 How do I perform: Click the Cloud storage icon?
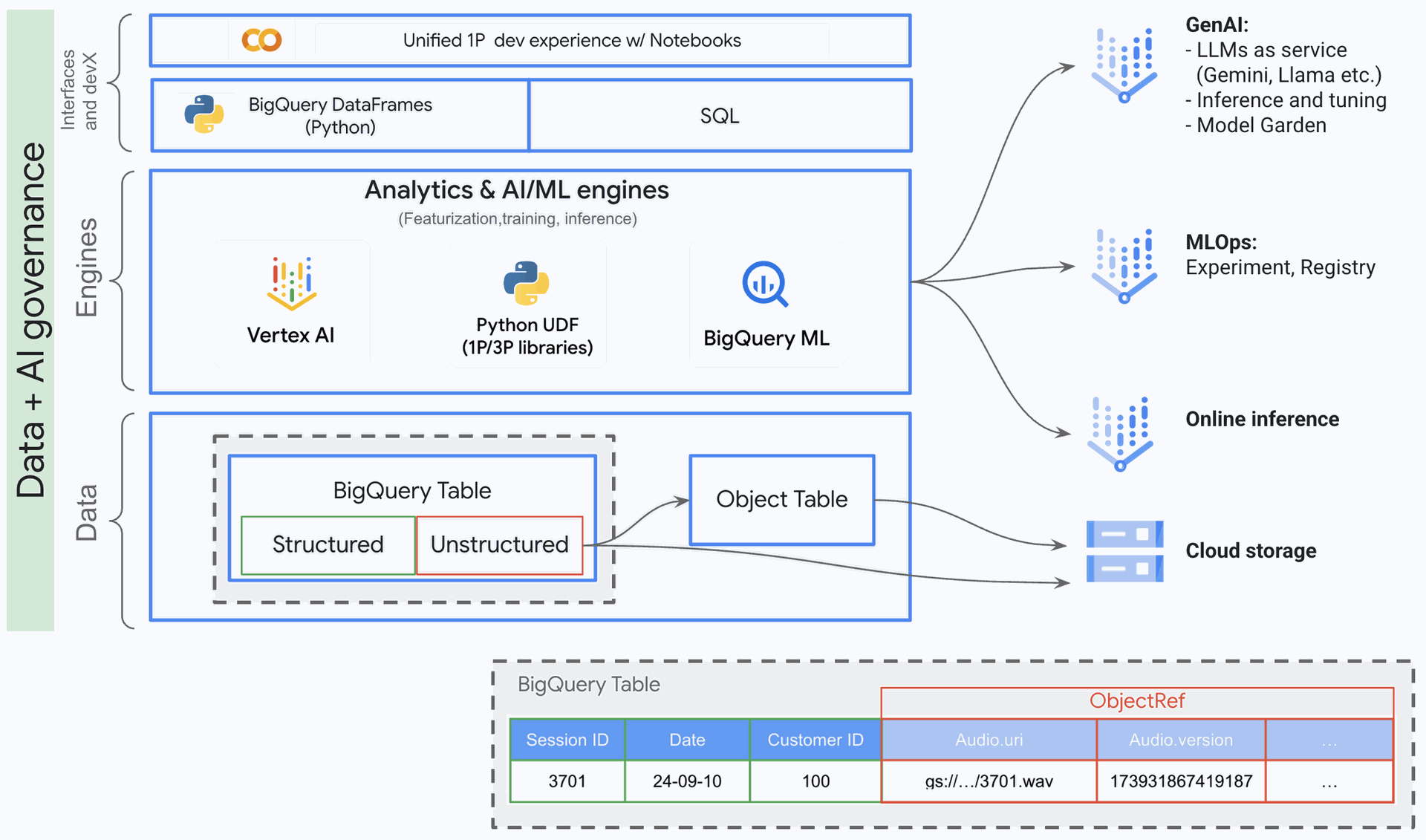(1124, 551)
